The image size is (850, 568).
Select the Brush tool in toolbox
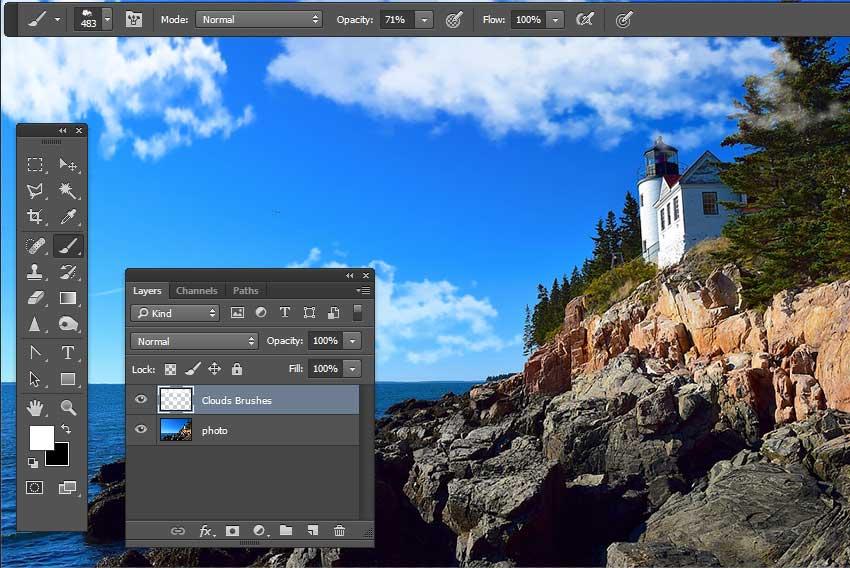click(68, 246)
